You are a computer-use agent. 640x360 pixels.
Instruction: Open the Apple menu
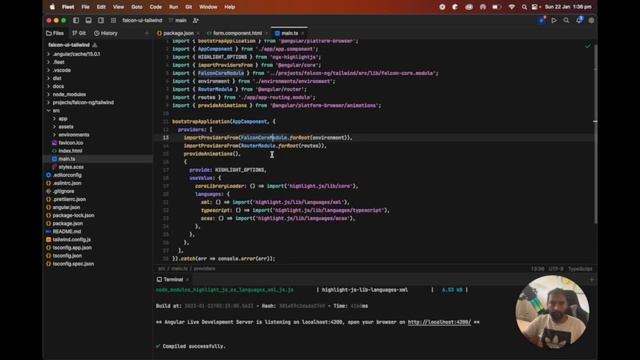click(52, 7)
